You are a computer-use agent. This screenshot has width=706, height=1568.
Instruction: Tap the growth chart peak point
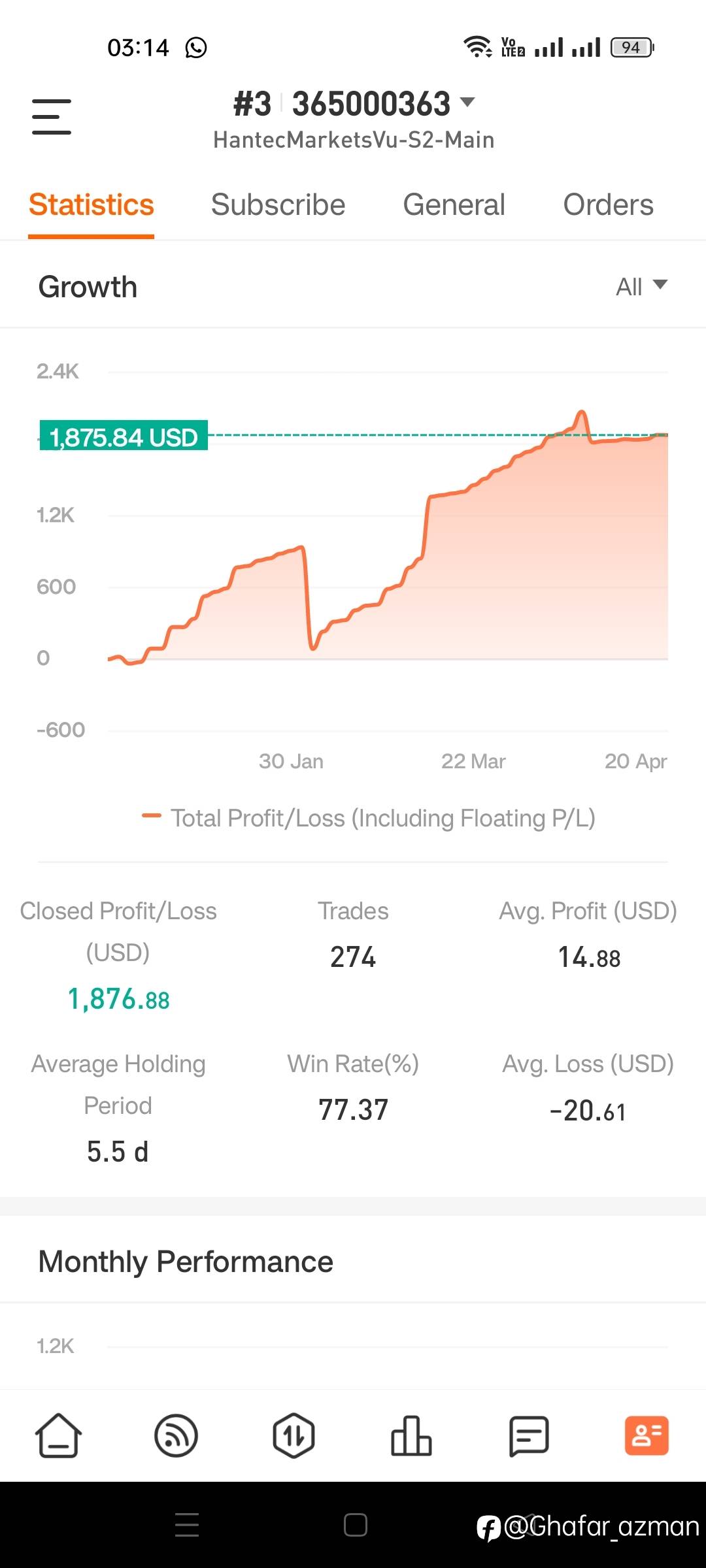point(581,413)
